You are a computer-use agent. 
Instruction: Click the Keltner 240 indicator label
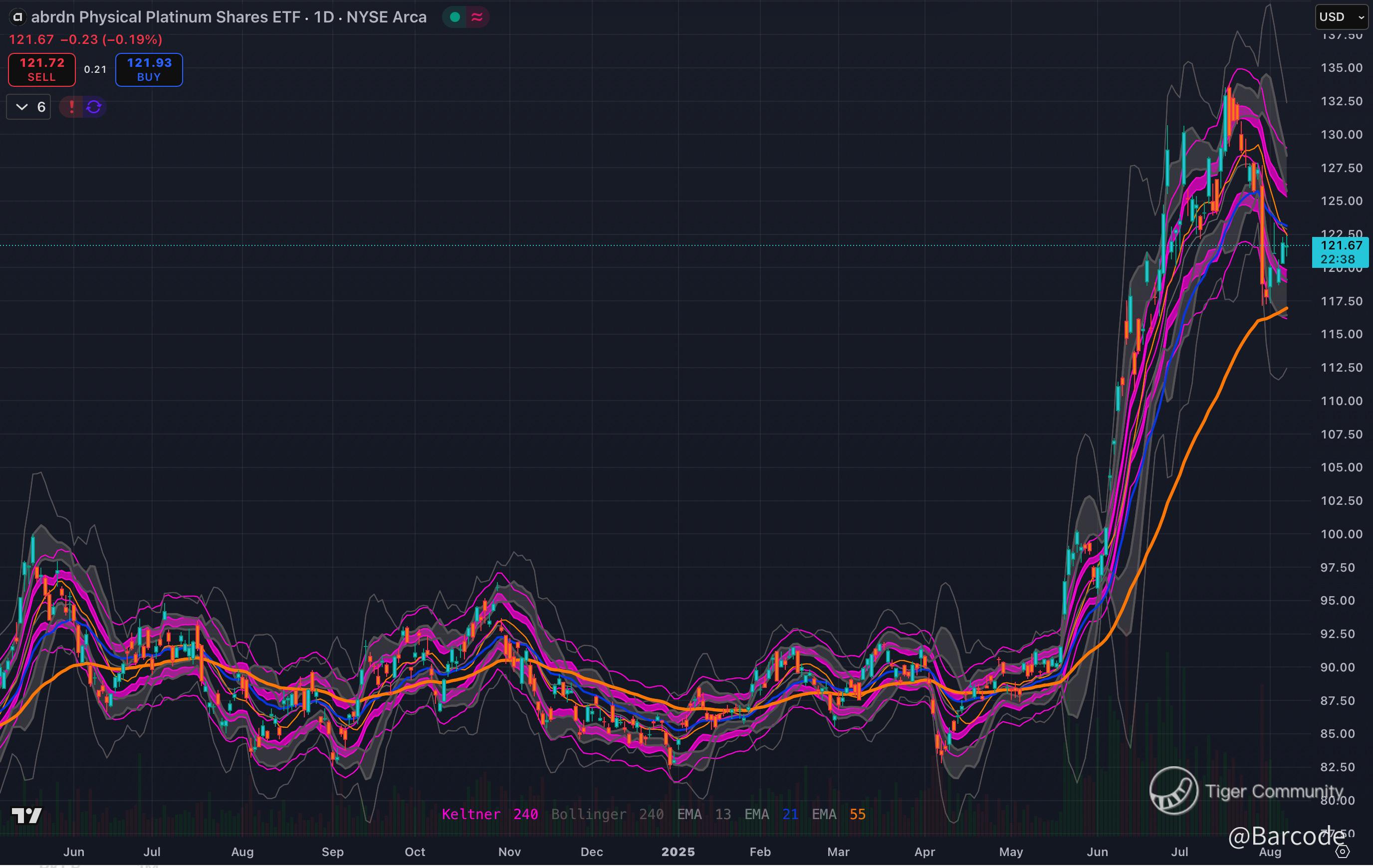coord(490,815)
